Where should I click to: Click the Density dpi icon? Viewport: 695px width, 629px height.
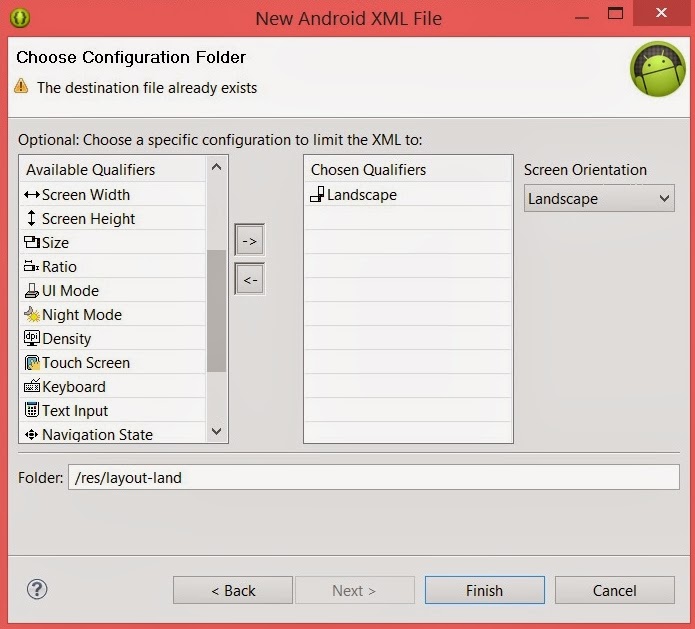(31, 338)
